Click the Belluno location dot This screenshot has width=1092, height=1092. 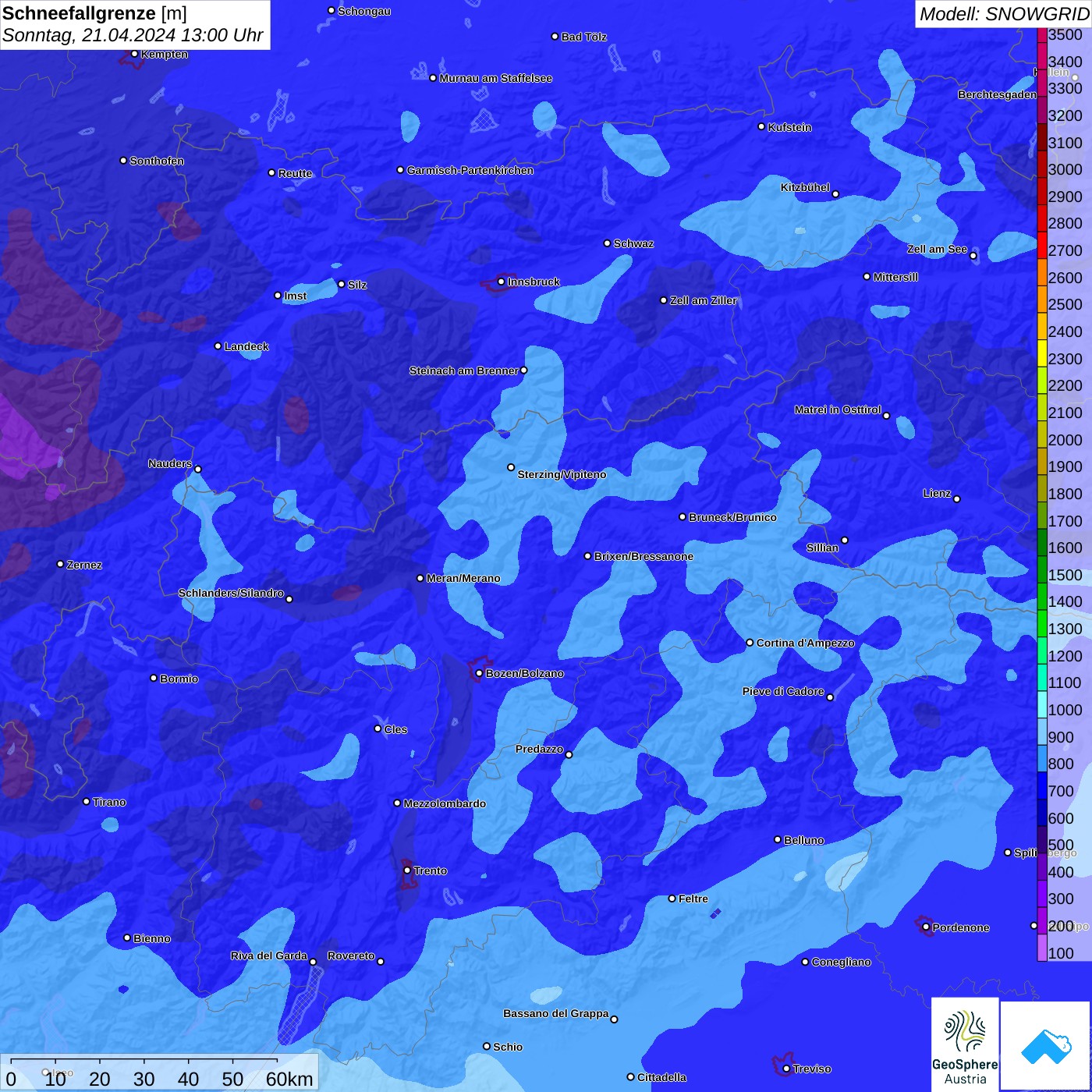coord(777,839)
